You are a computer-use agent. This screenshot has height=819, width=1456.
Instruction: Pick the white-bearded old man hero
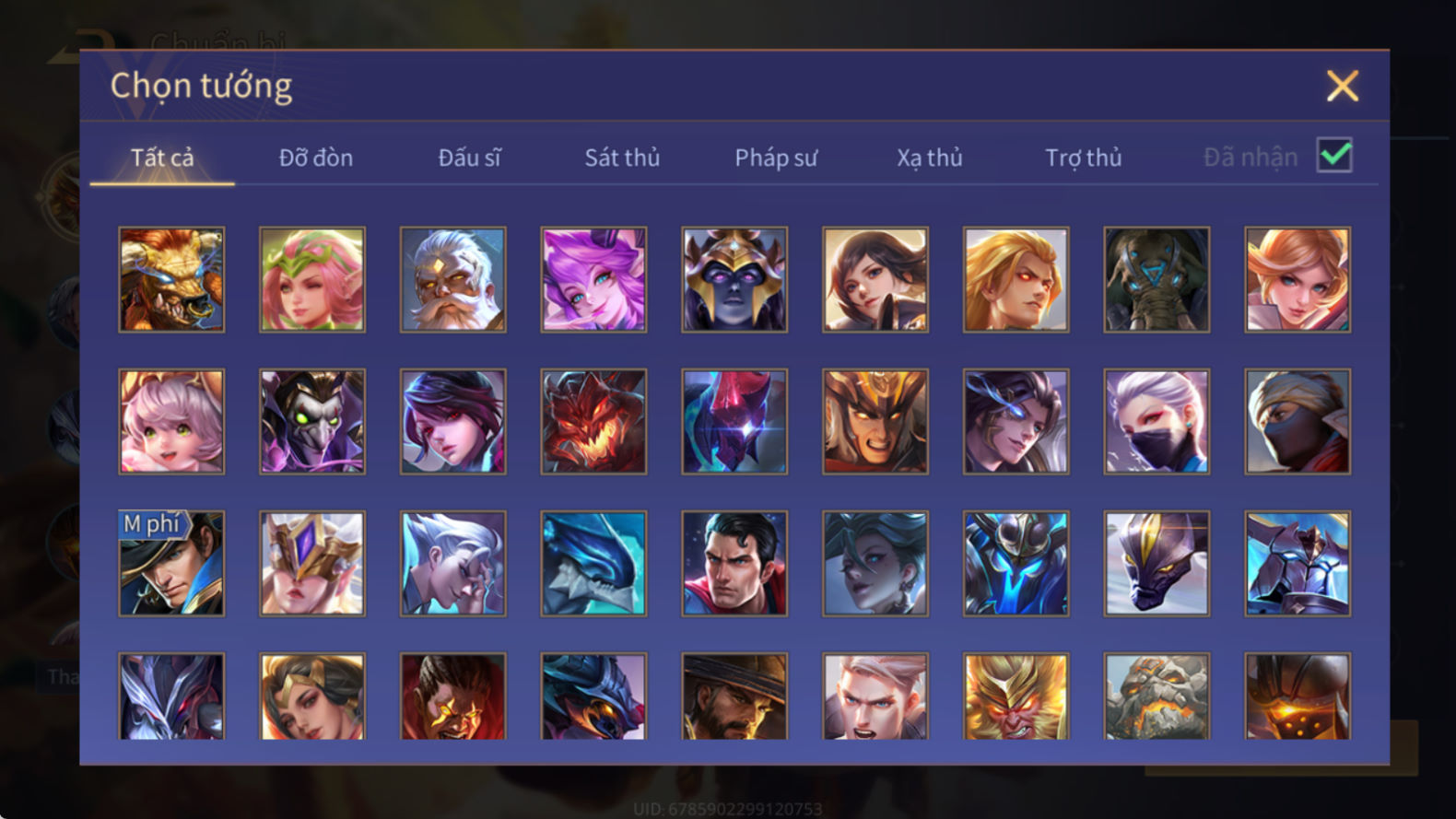pyautogui.click(x=452, y=280)
